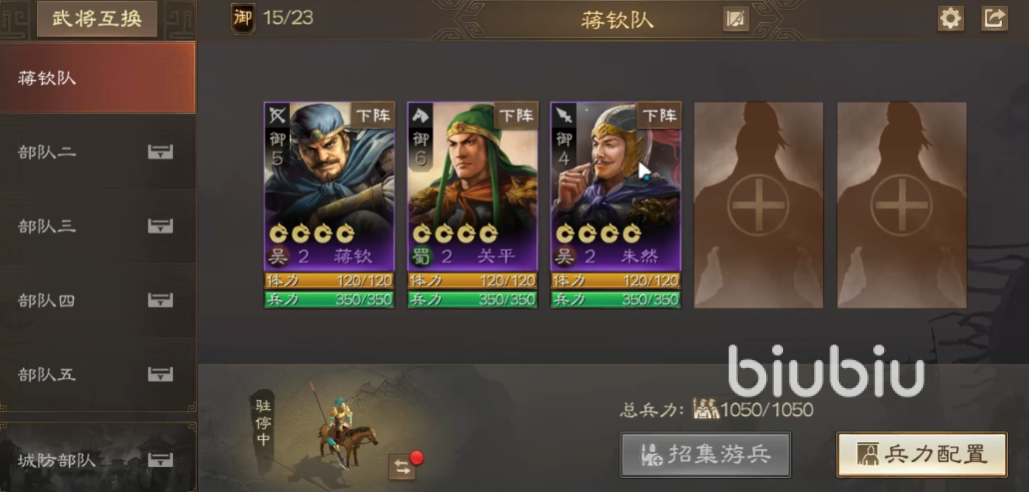This screenshot has width=1029, height=492.
Task: Remove 蒋钦 with the 下阵 toggle
Action: 373,115
